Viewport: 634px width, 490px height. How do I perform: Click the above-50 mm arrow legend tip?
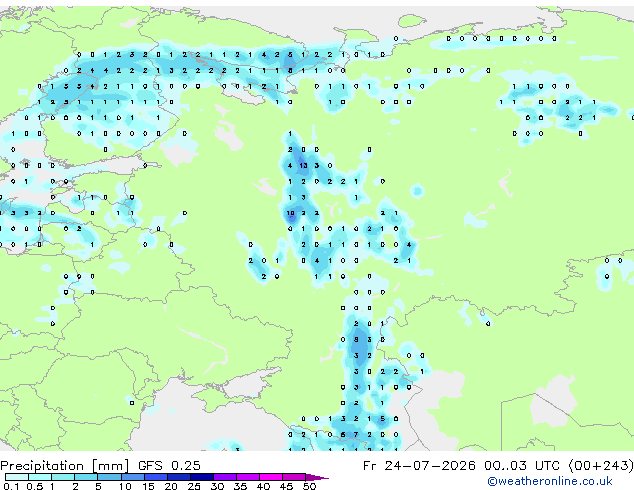(x=317, y=477)
